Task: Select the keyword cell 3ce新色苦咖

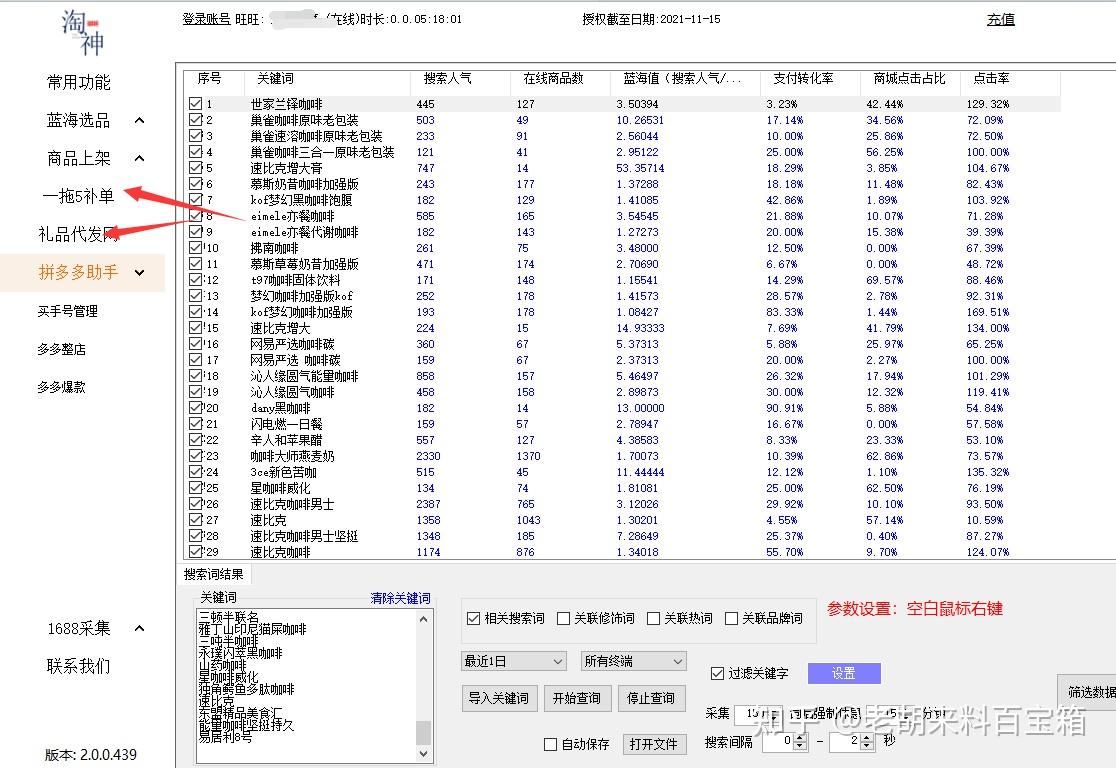Action: click(283, 472)
